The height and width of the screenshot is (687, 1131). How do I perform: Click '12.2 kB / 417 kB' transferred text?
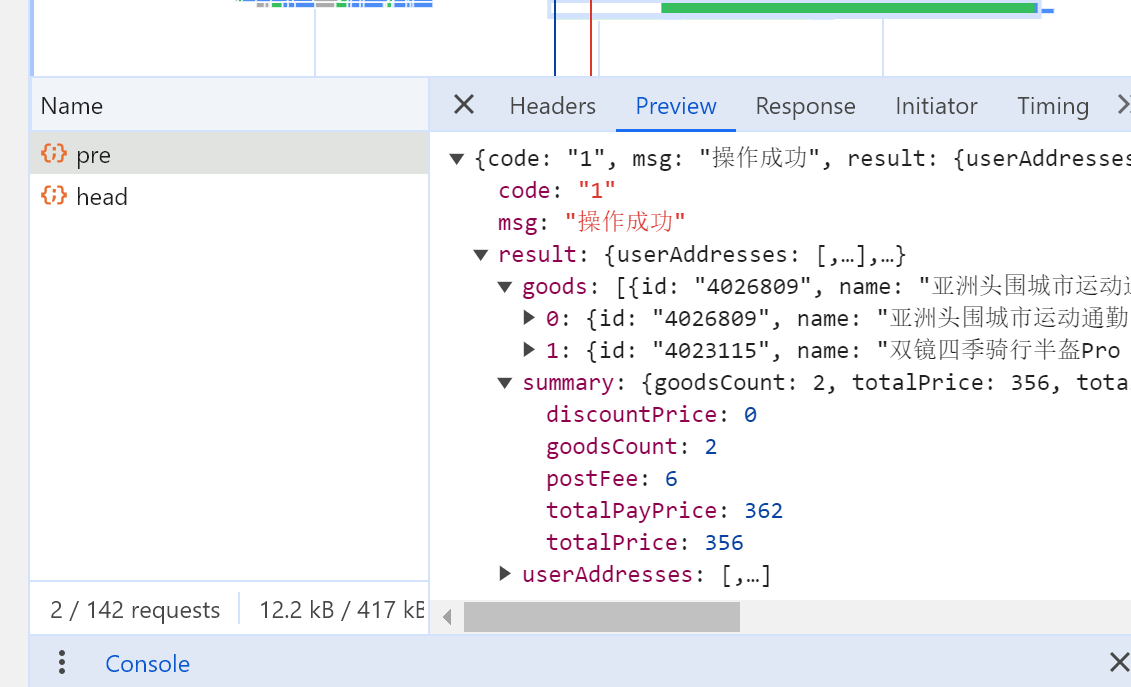(x=342, y=610)
